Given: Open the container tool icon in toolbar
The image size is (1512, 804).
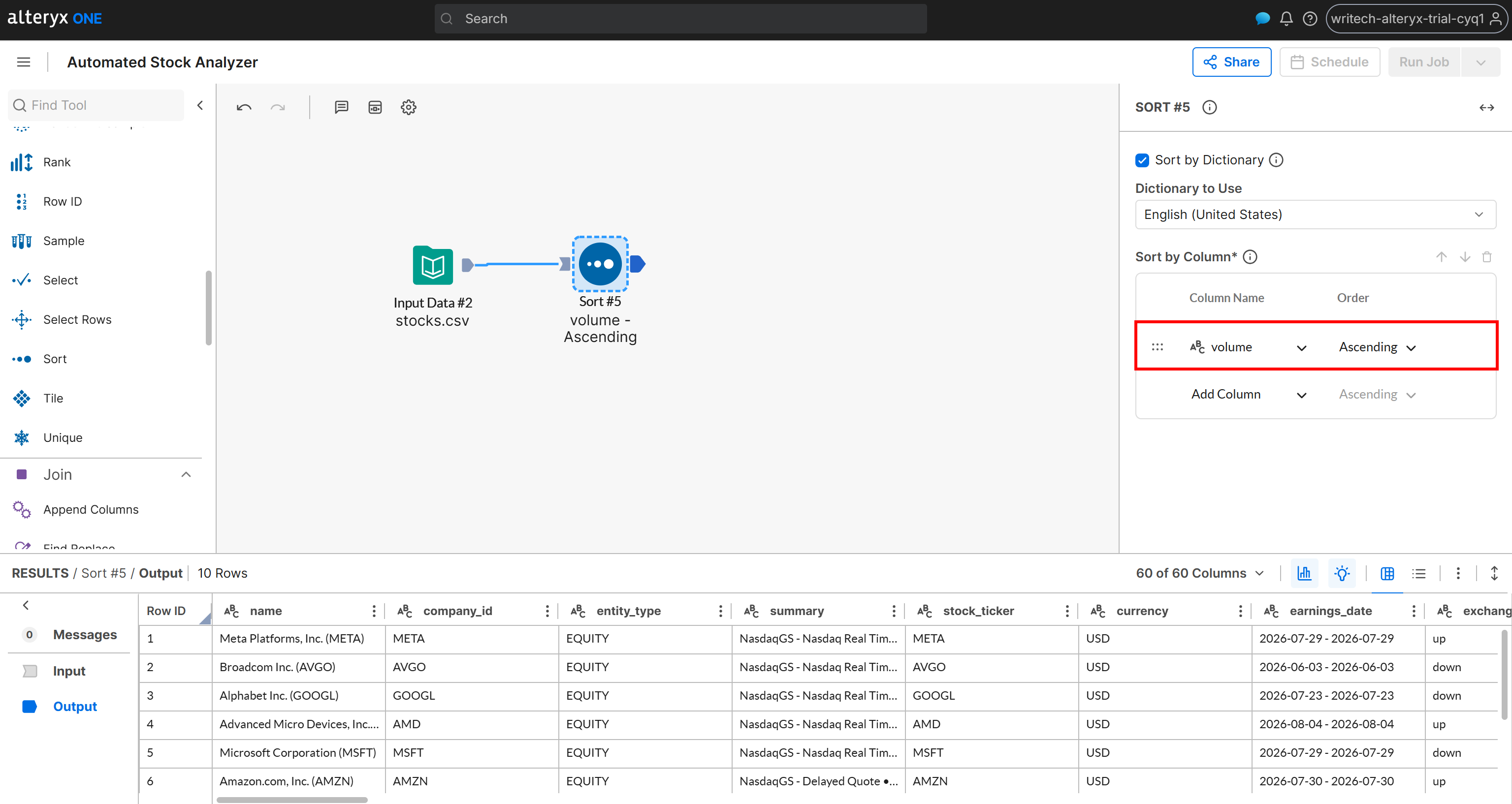Looking at the screenshot, I should pos(375,107).
